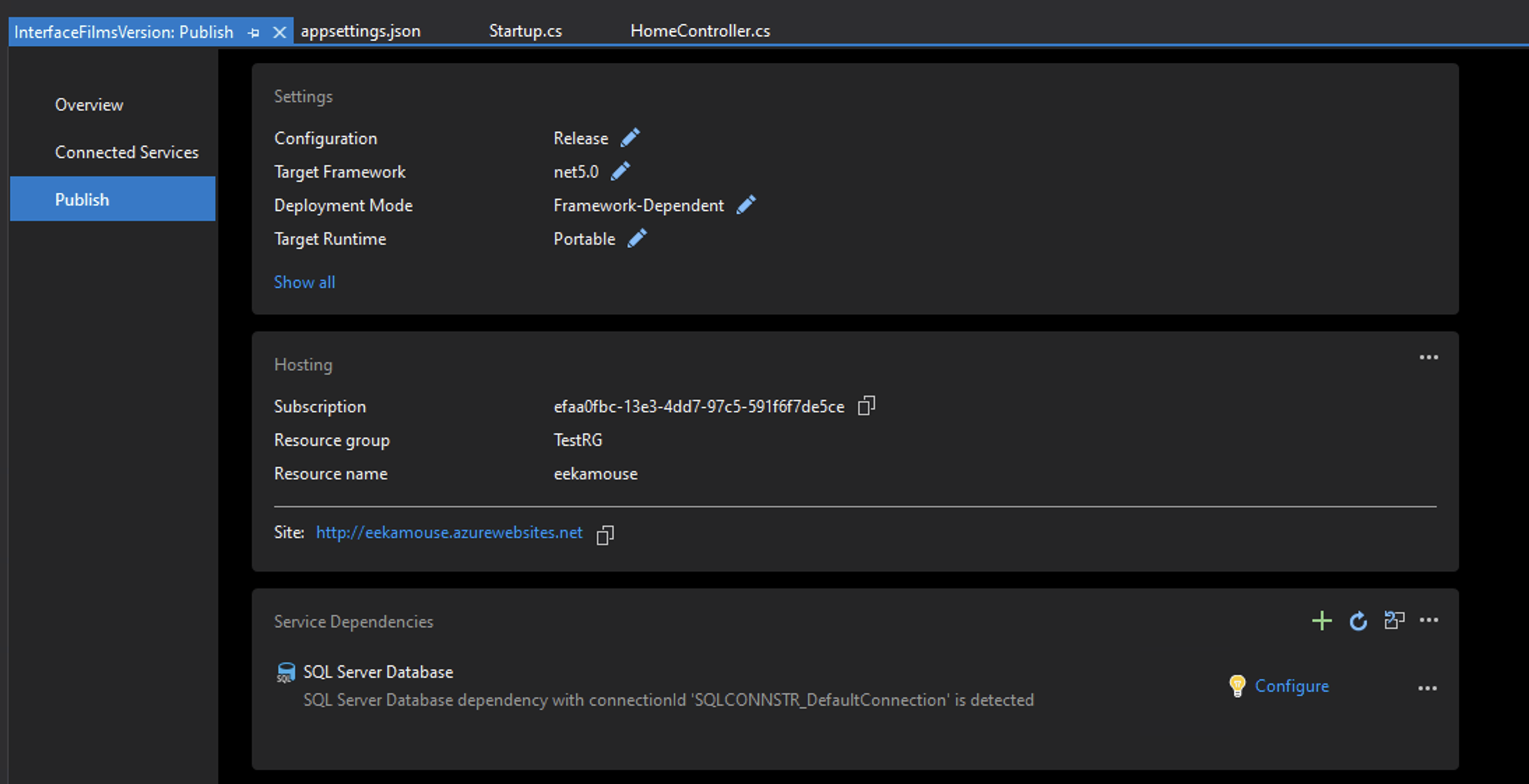Toggle the pin on the Publish tab

[x=254, y=31]
